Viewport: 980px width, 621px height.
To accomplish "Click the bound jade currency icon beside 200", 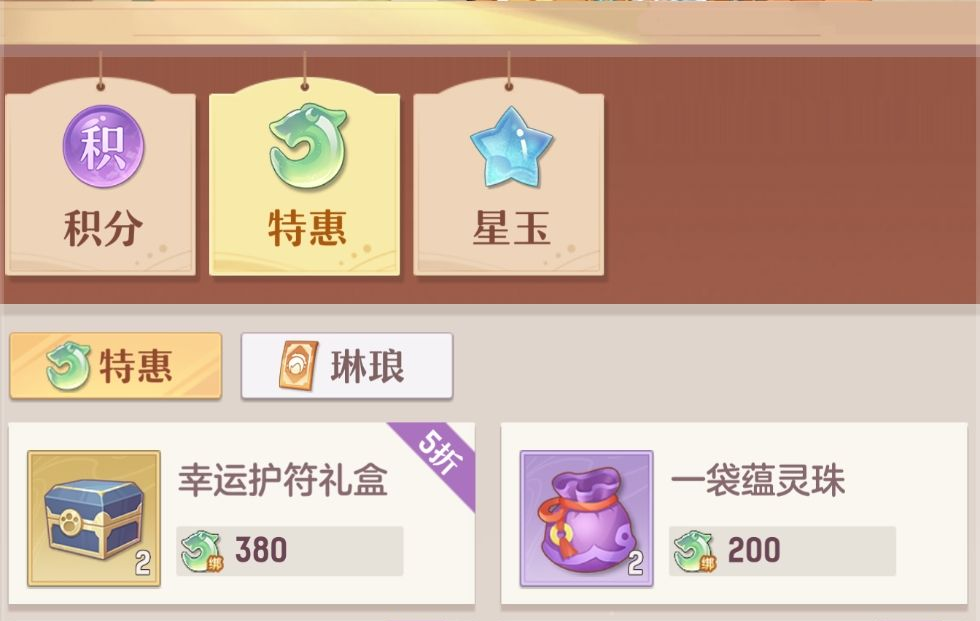I will (694, 551).
